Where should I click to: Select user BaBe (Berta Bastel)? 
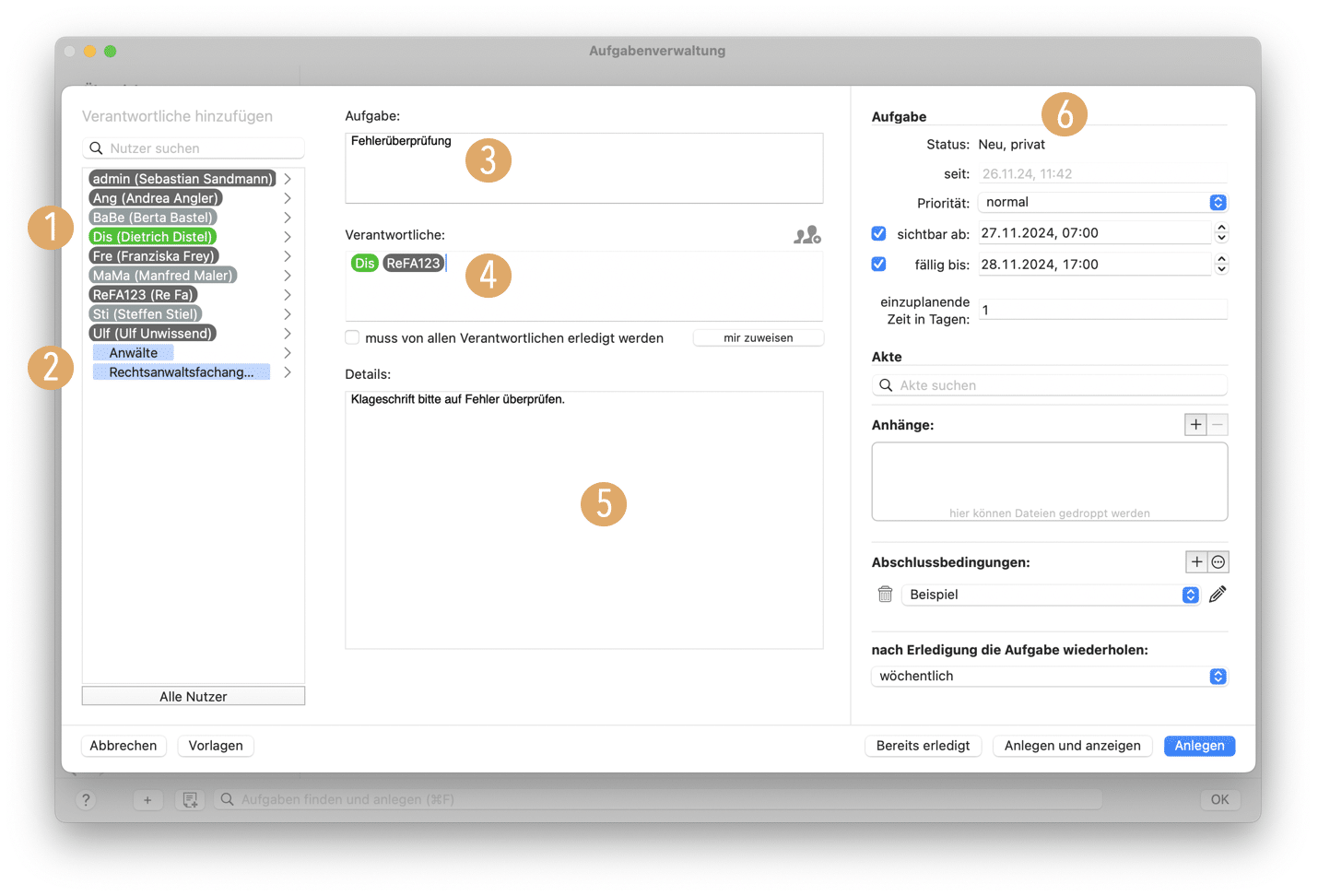pos(153,218)
